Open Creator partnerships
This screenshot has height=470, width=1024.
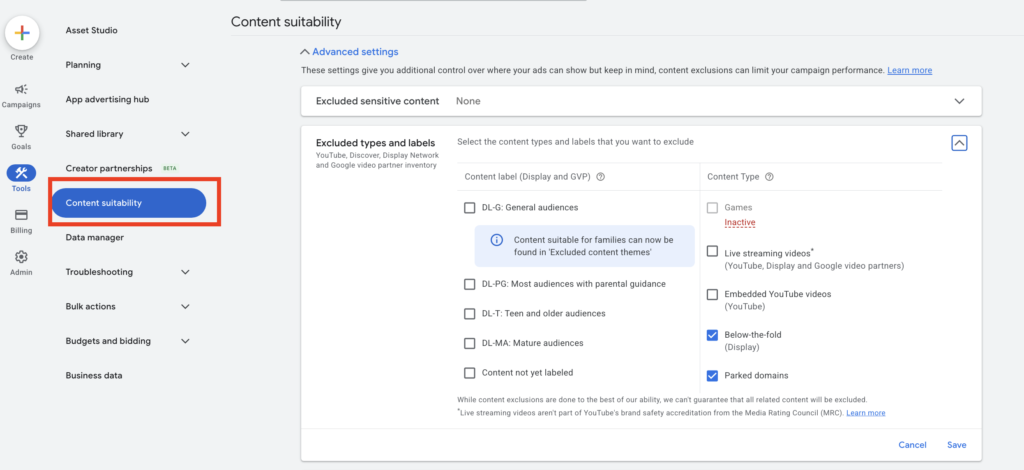[x=109, y=168]
